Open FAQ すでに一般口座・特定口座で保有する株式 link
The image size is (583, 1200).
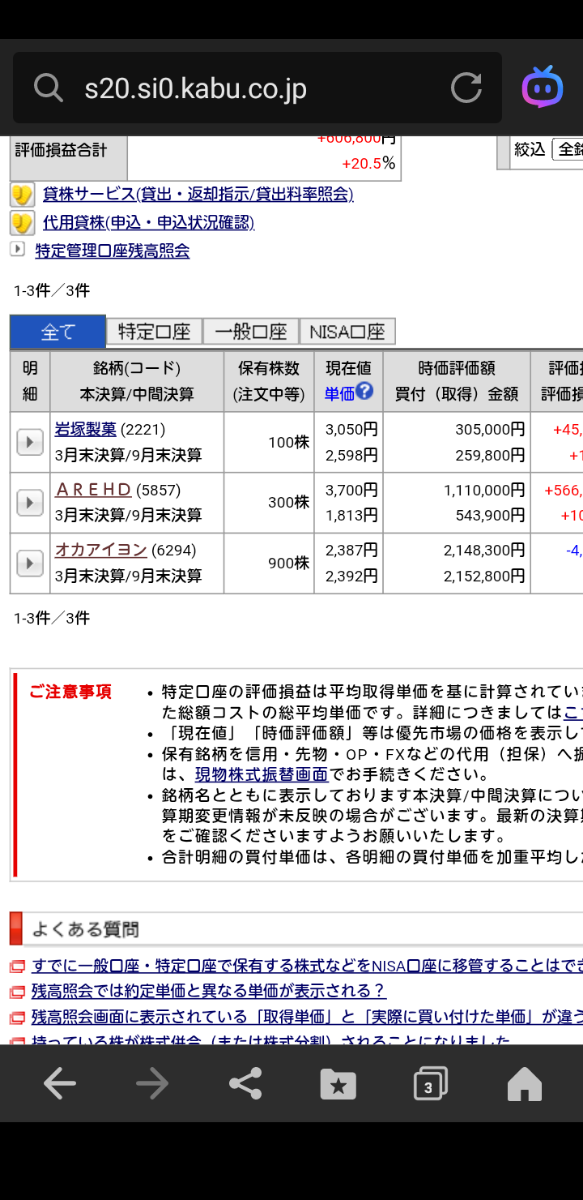coord(307,966)
